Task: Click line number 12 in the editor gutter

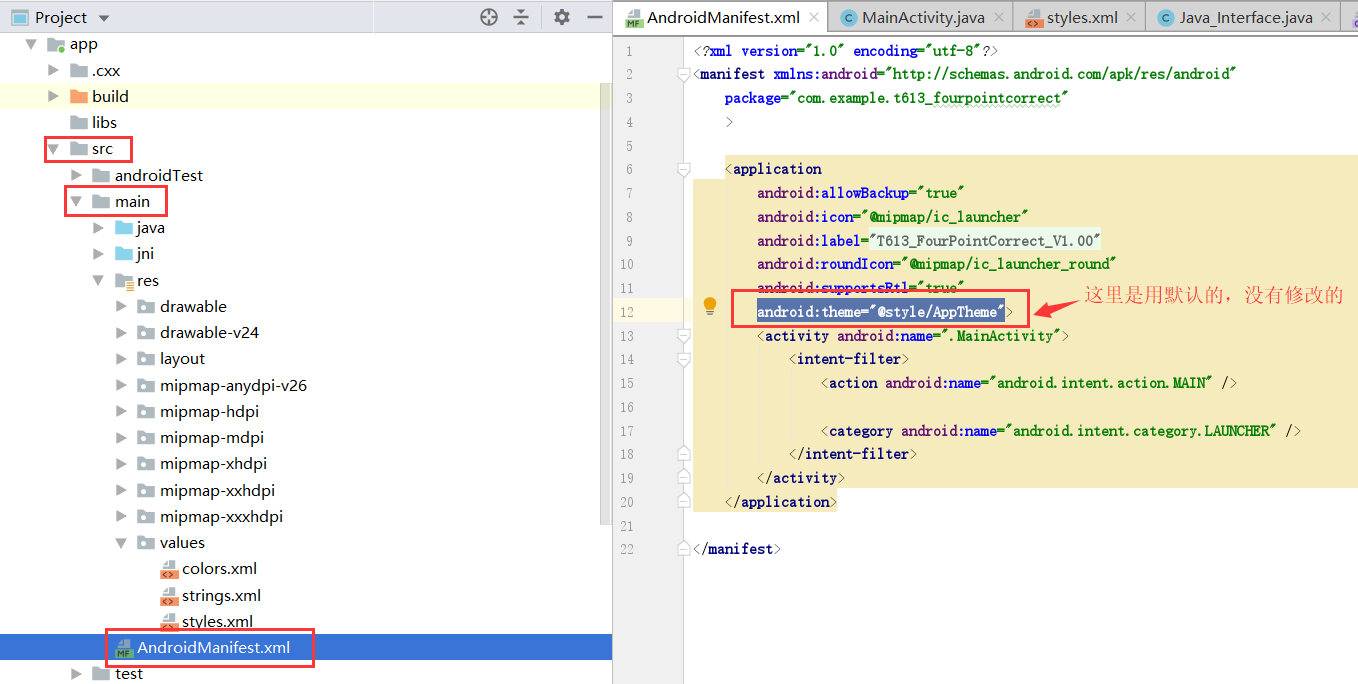Action: (627, 311)
